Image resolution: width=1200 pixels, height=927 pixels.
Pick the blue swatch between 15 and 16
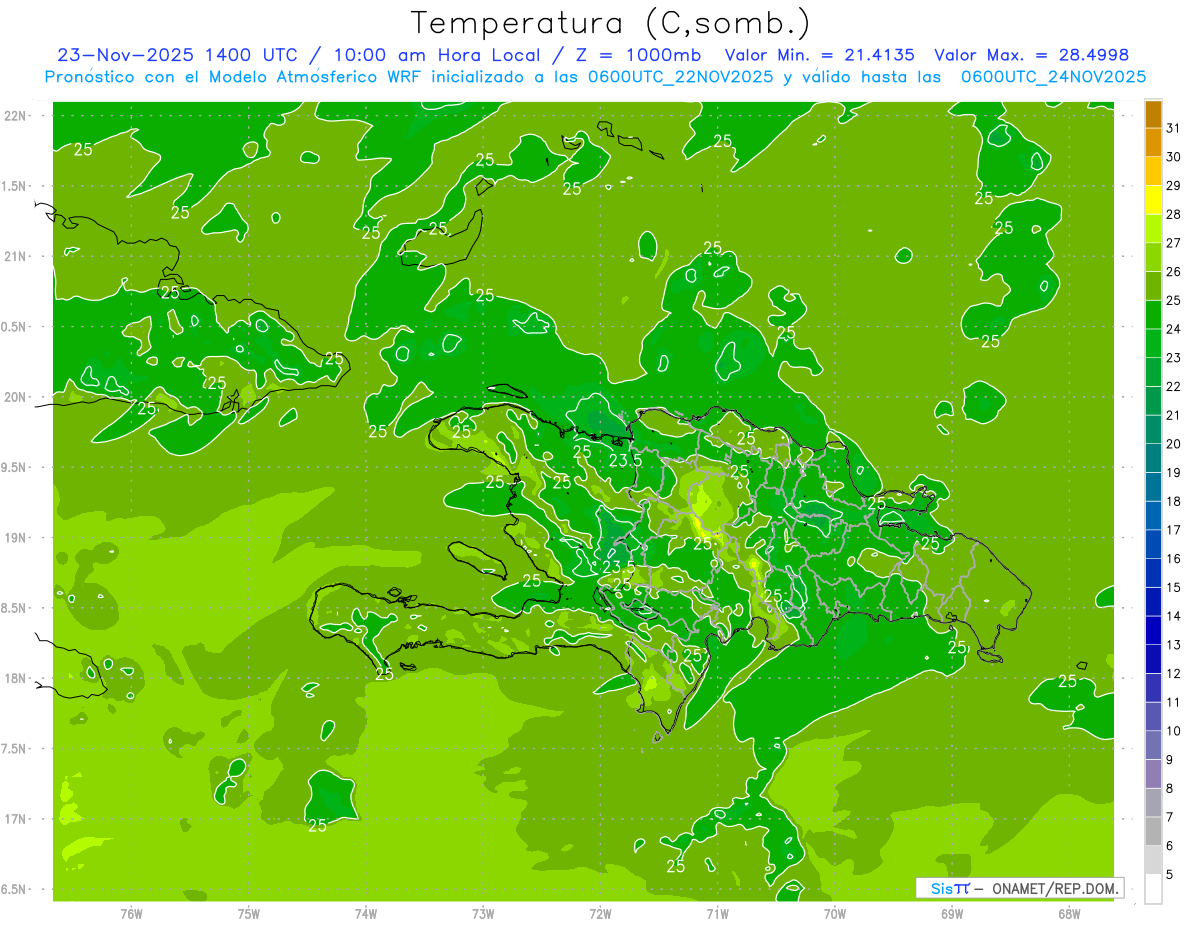(1153, 573)
